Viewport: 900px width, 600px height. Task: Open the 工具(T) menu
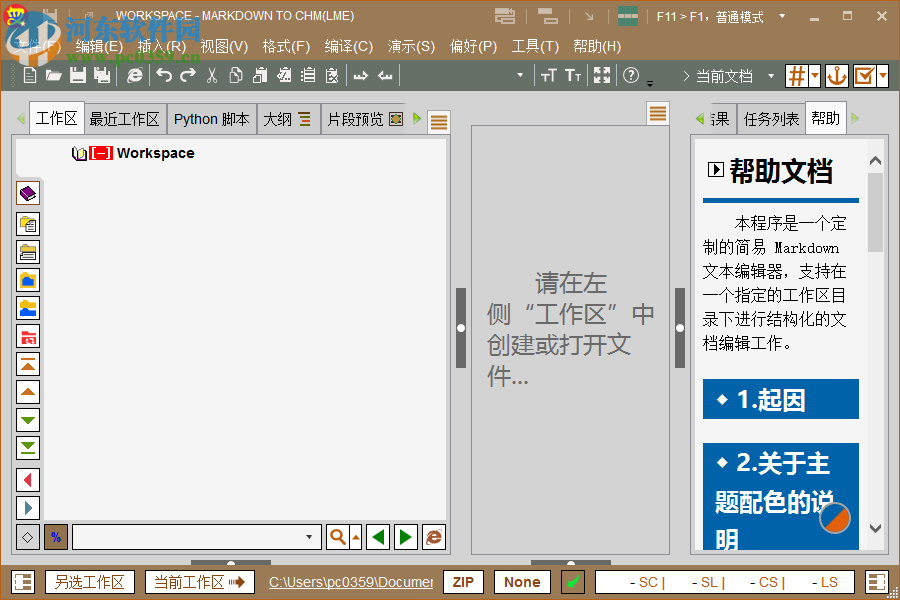pyautogui.click(x=535, y=46)
